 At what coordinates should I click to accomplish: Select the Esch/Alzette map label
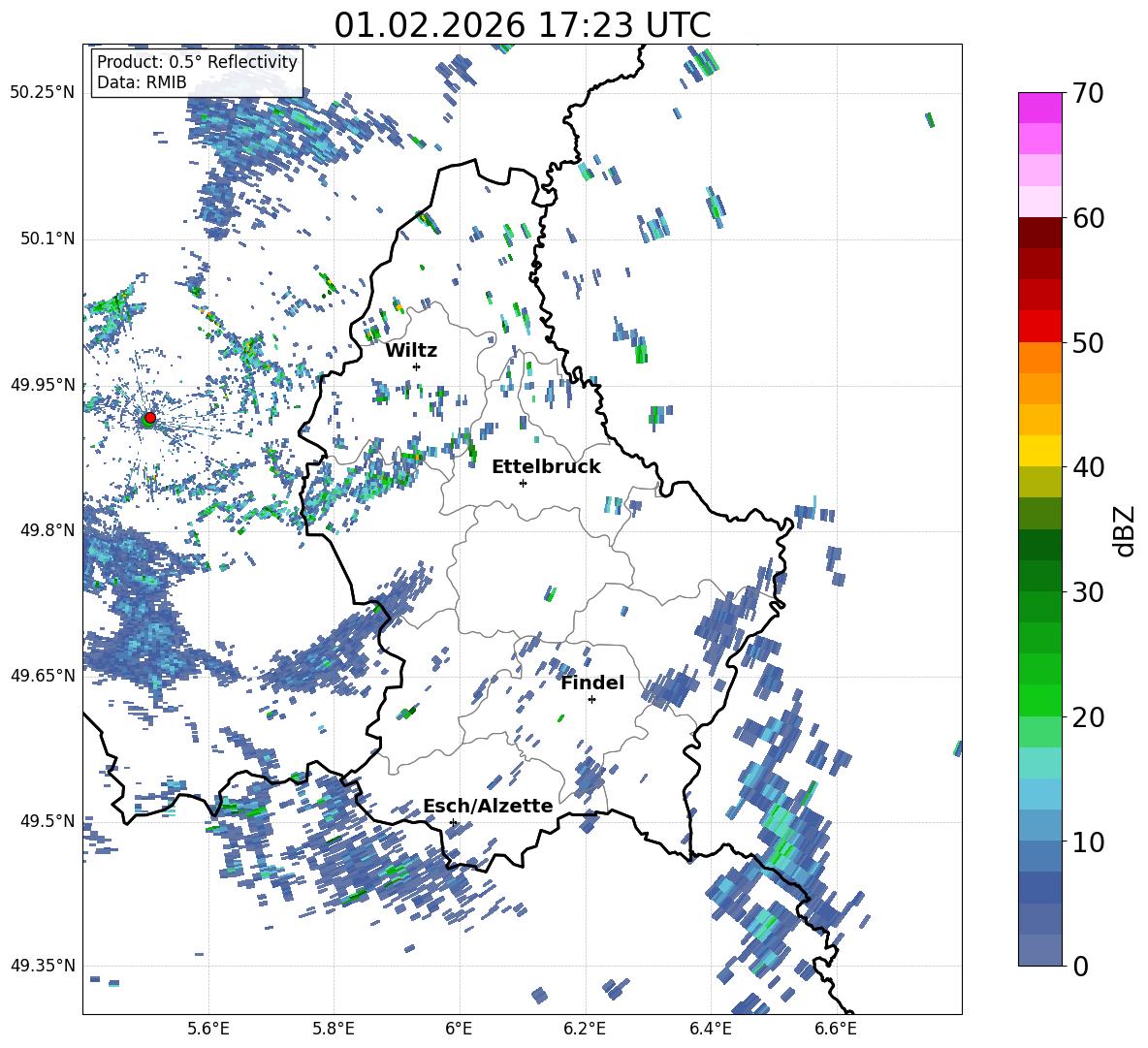pos(488,806)
